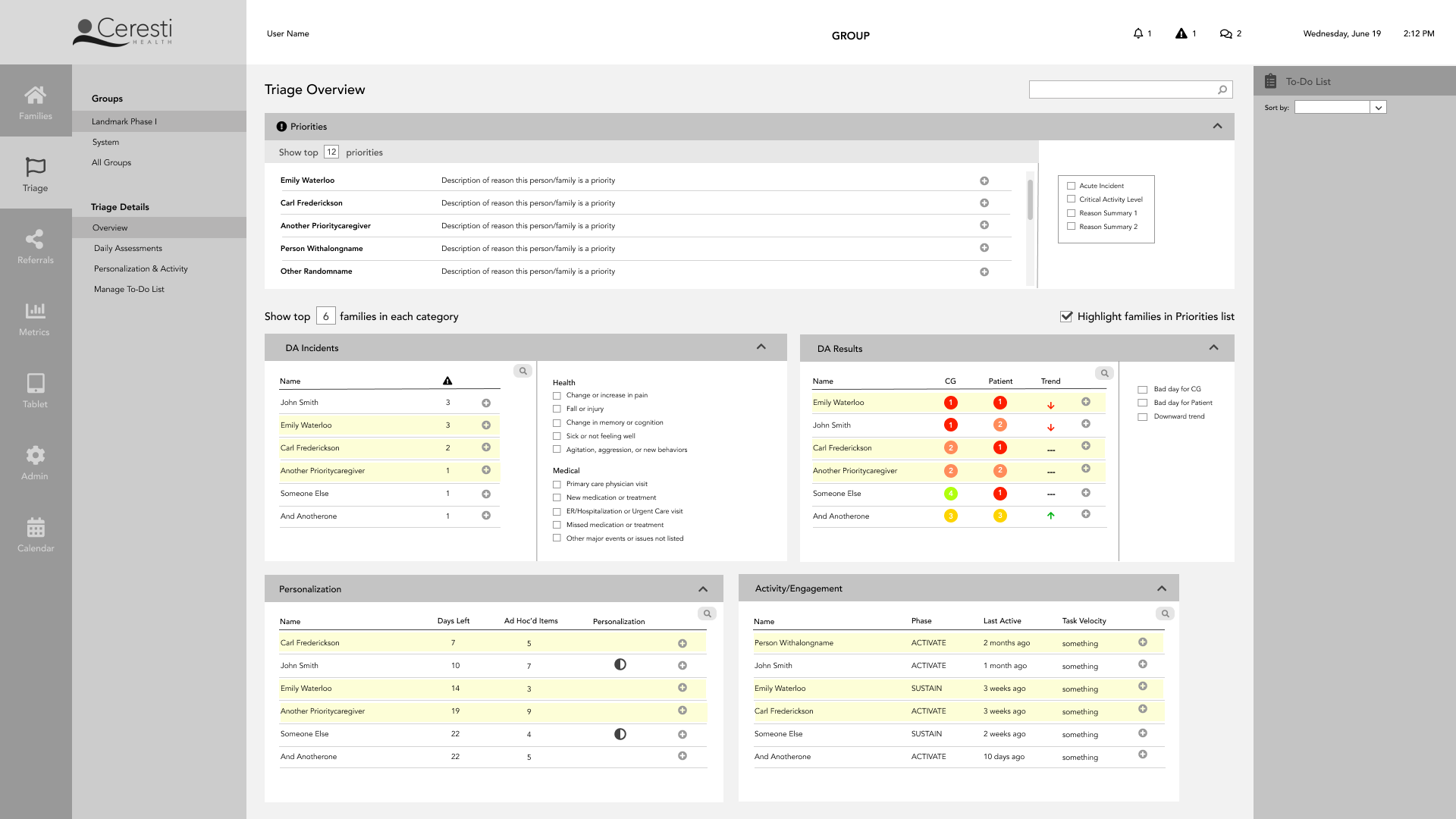Click the DA Incidents search magnifier icon

coord(522,371)
